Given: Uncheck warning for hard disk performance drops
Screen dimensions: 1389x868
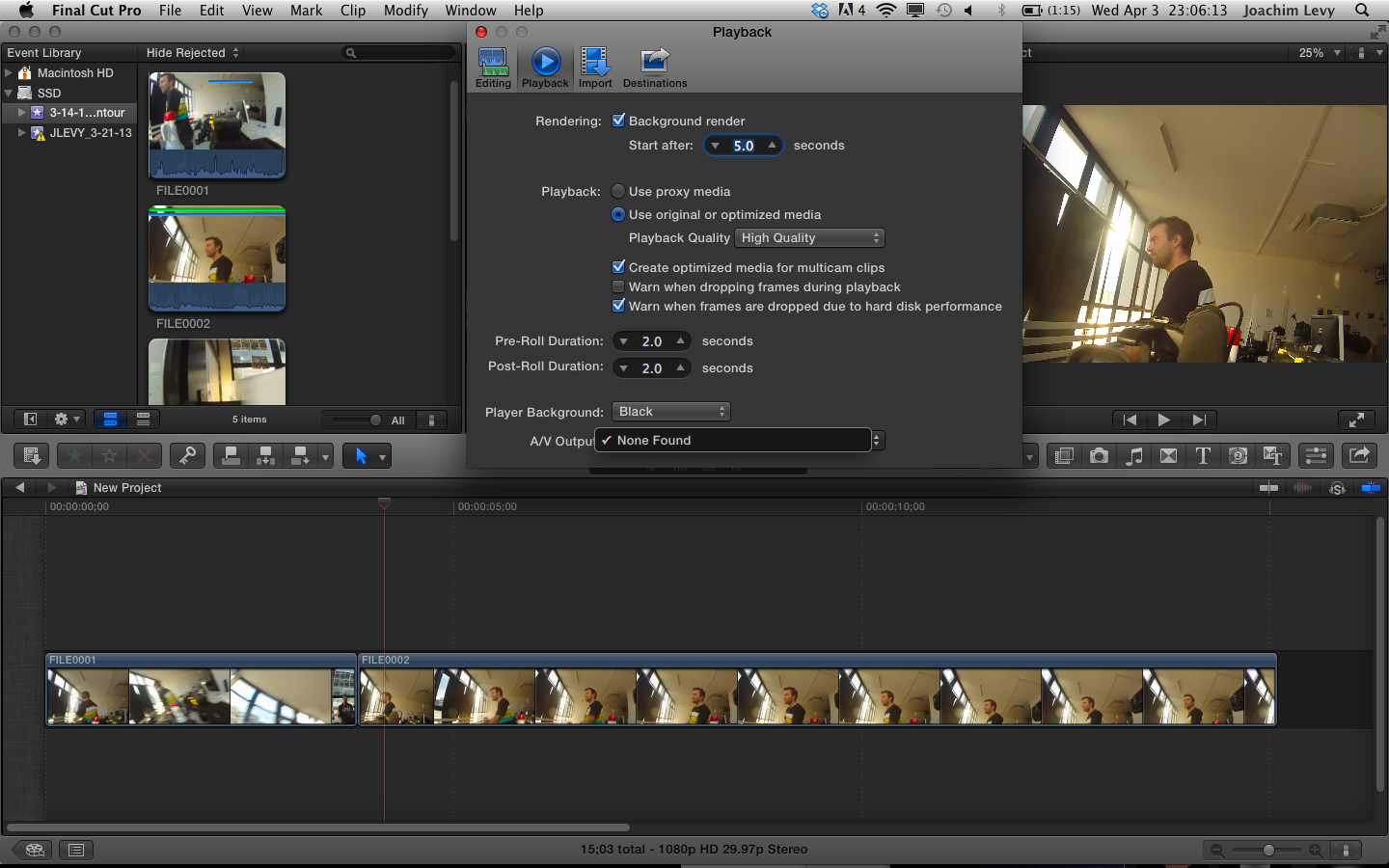Looking at the screenshot, I should click(619, 306).
